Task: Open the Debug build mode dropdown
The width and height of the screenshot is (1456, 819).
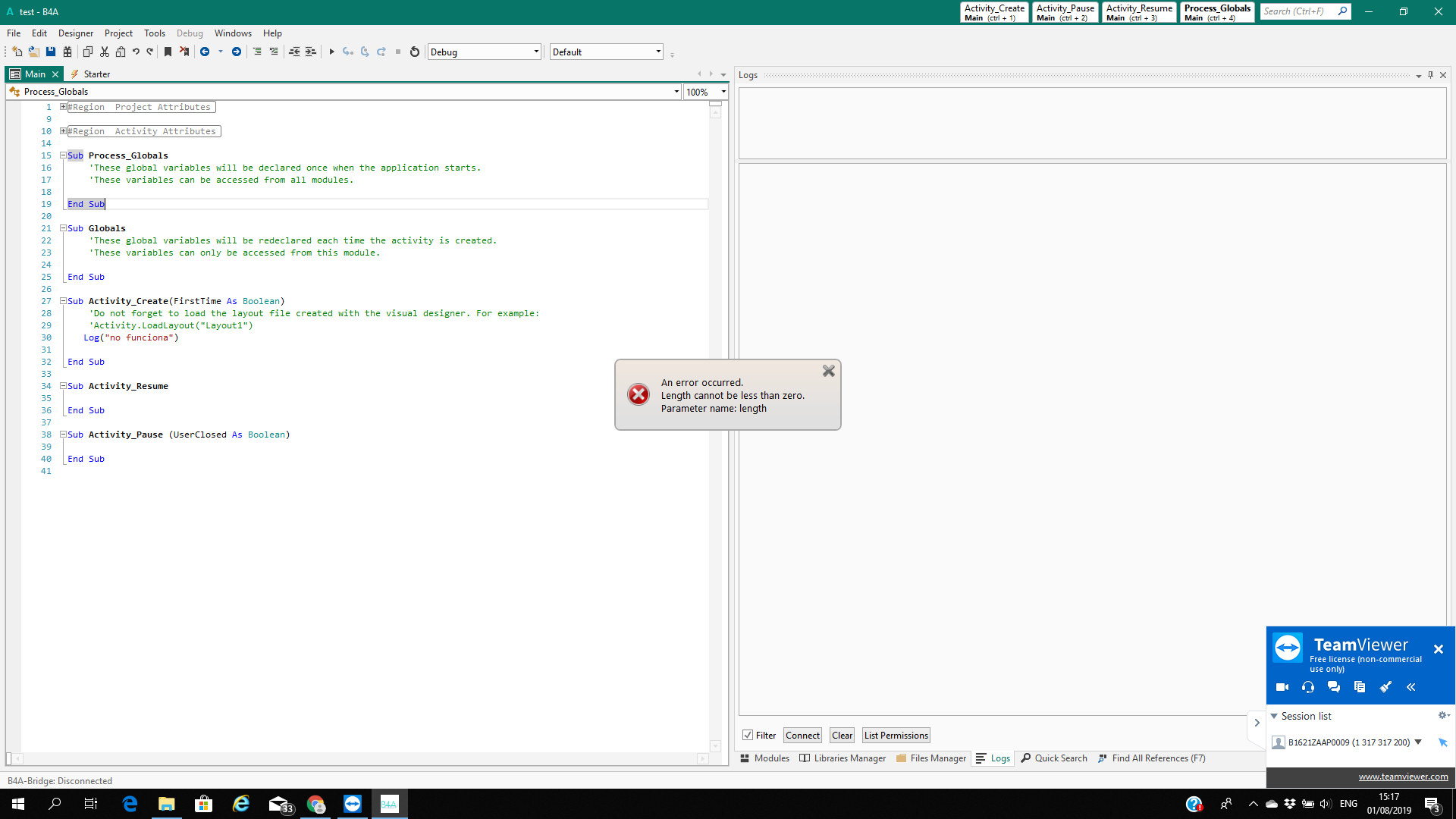Action: [x=535, y=52]
